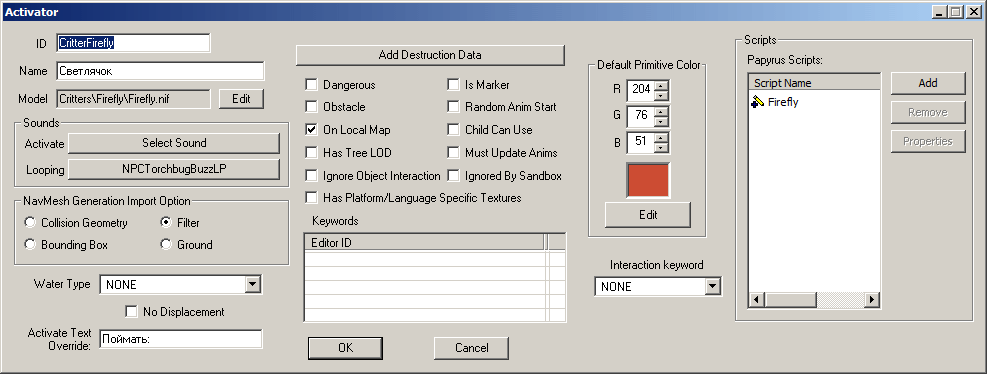
Task: Choose Bounding Box navmesh option
Action: 30,245
